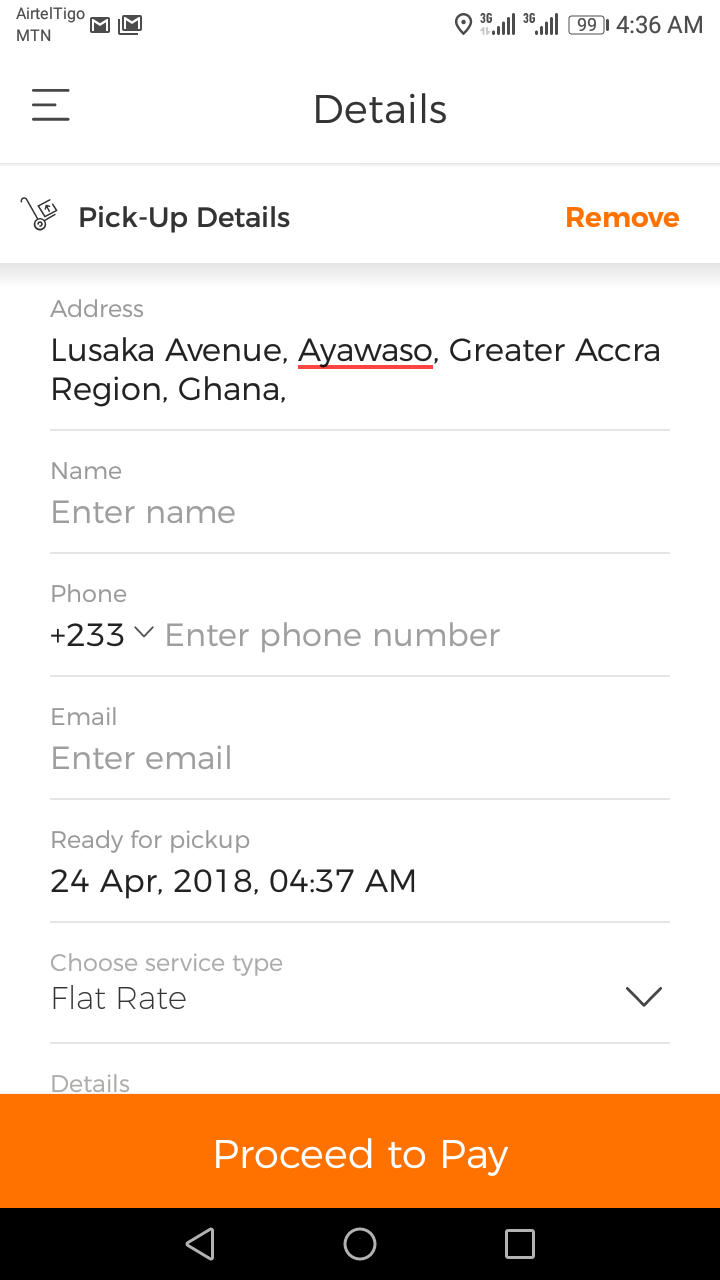Tap the Details field label
The image size is (720, 1280).
tap(90, 1083)
